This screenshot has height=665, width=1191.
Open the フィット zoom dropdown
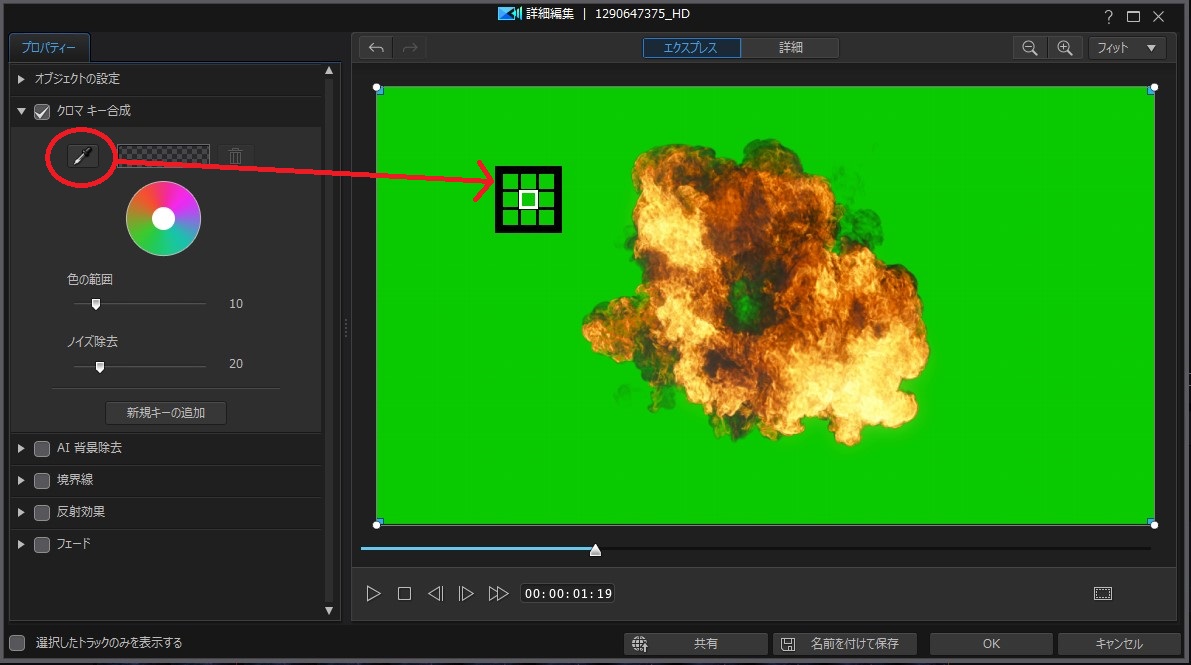(x=1126, y=48)
